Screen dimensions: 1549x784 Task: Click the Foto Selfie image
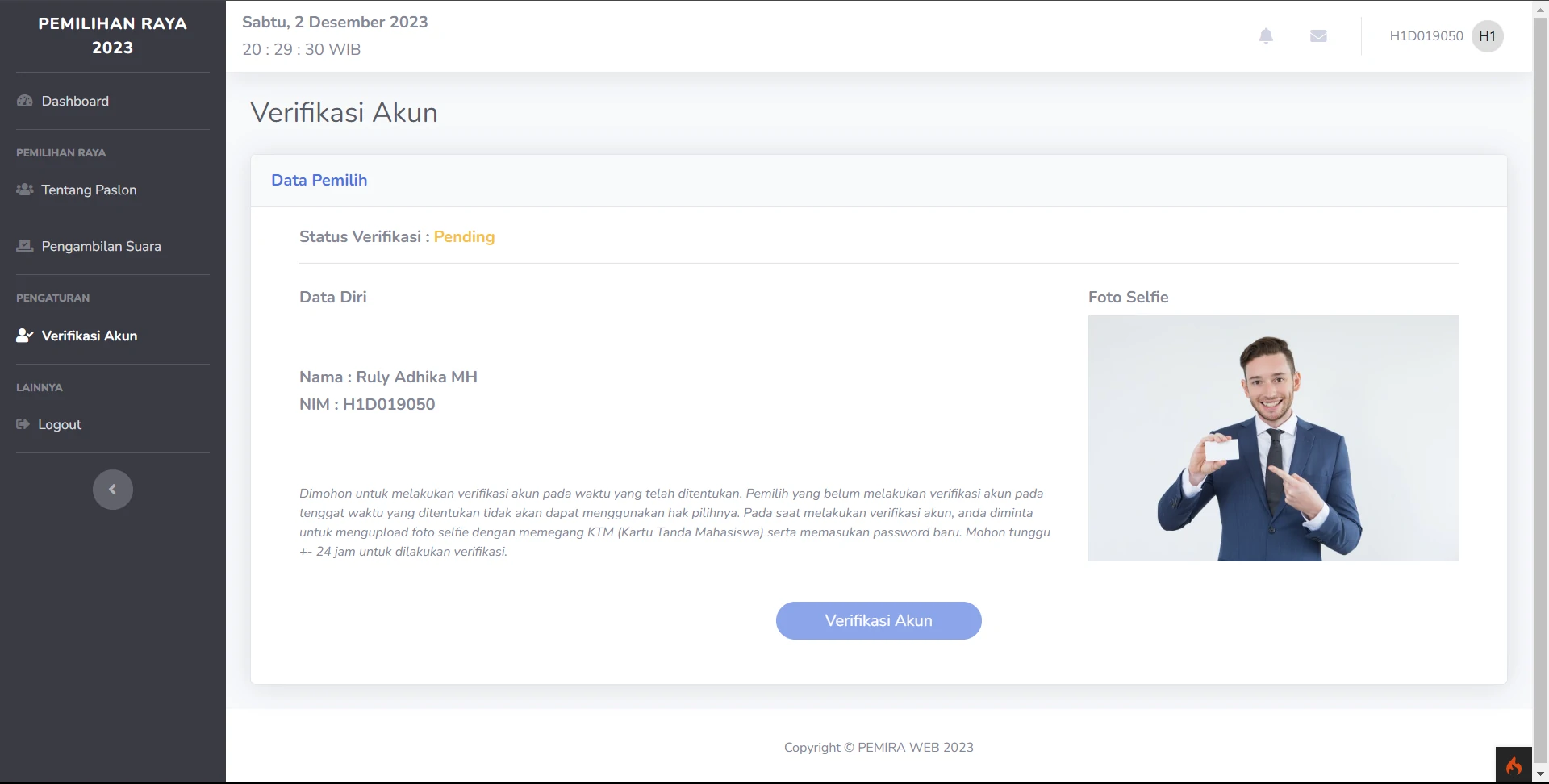[1272, 438]
